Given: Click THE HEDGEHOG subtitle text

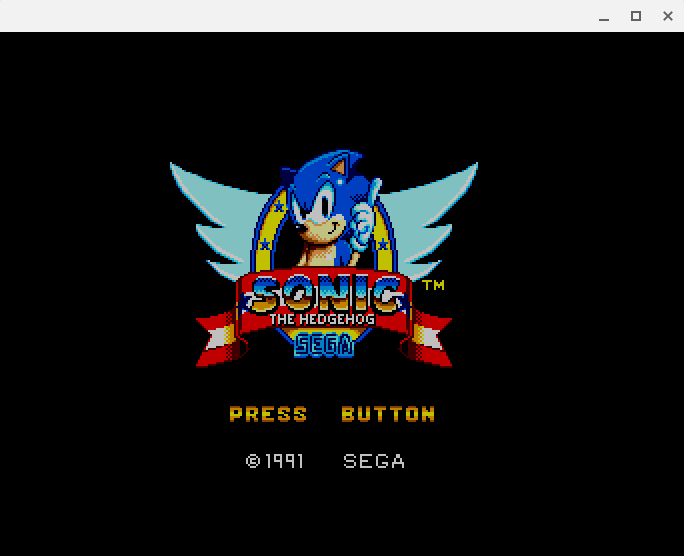Looking at the screenshot, I should point(322,320).
